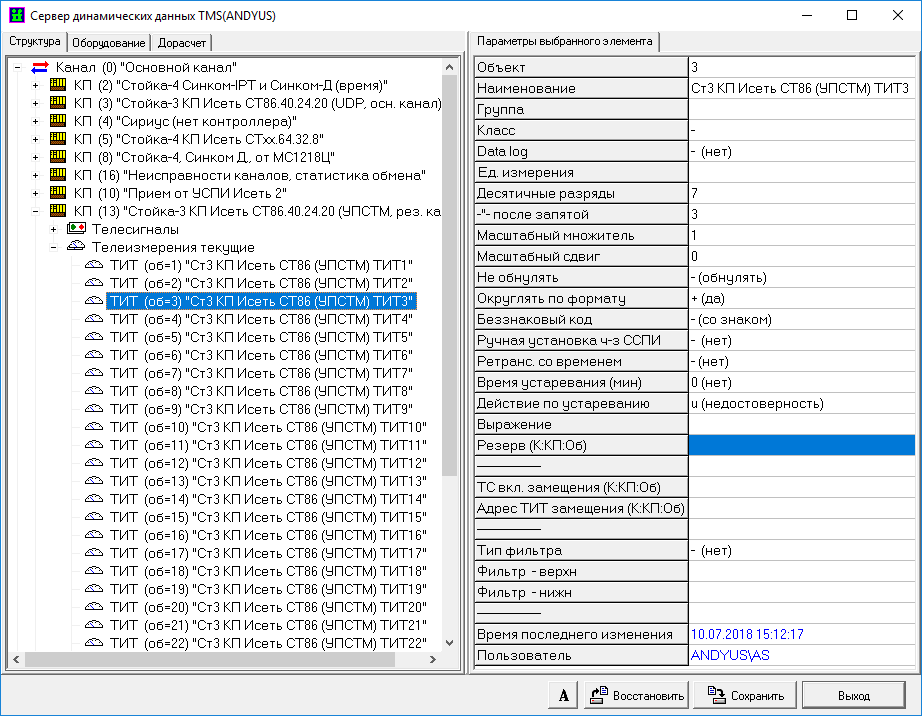Click the gauge icon of ТИТ (об=1)
922x716 pixels.
[94, 265]
